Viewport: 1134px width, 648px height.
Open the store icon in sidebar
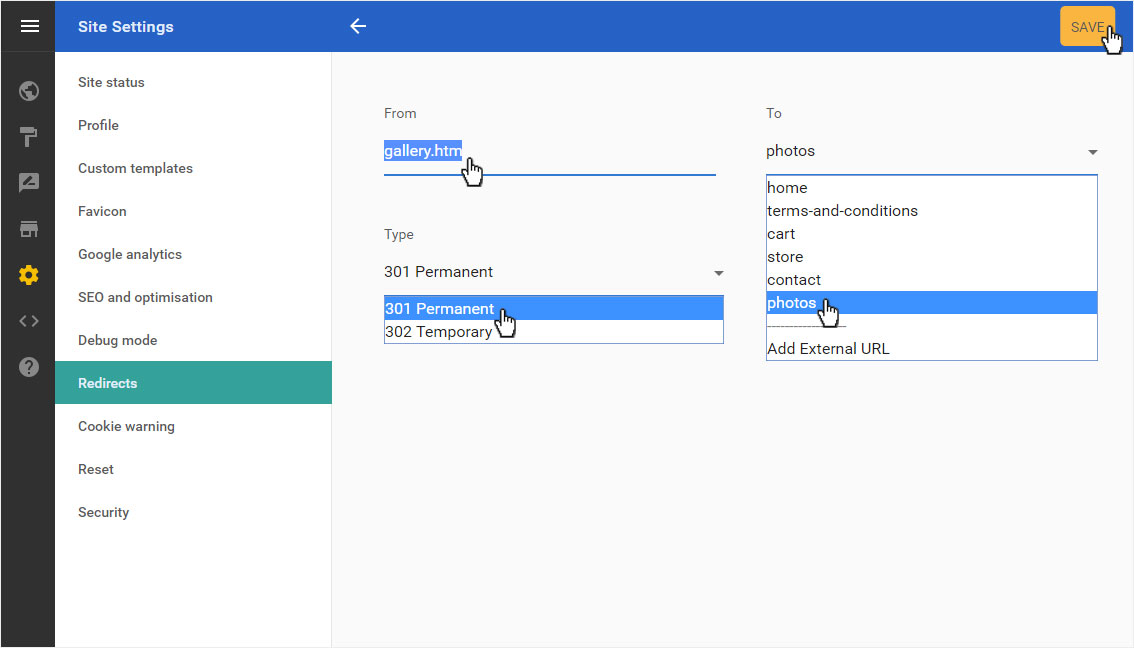(x=29, y=229)
